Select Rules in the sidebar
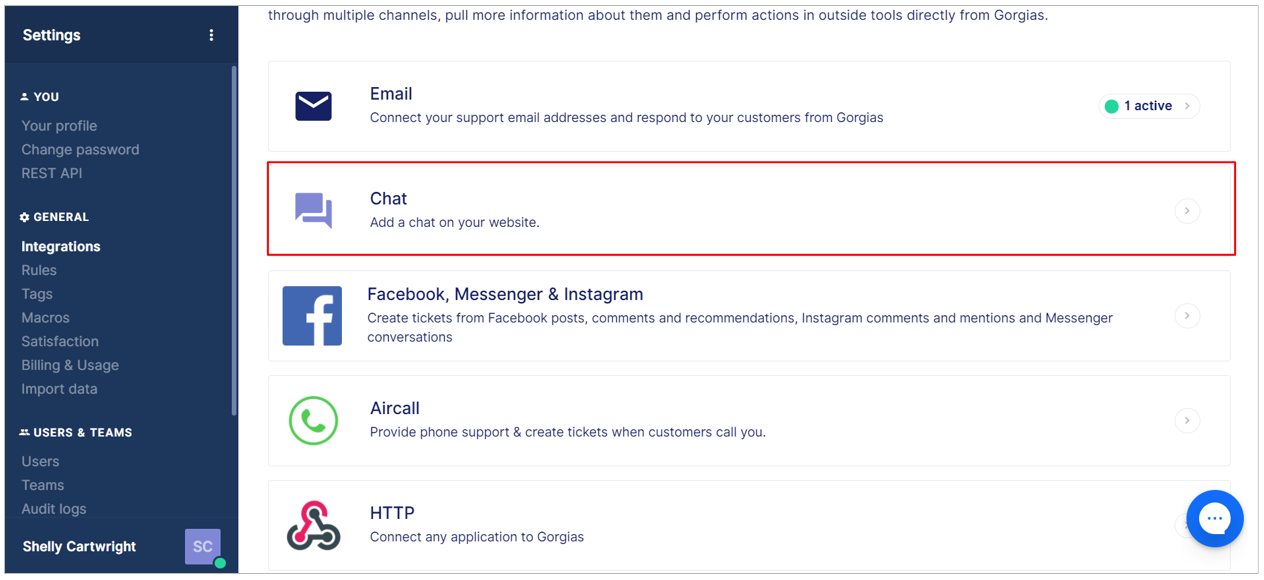 coord(39,270)
